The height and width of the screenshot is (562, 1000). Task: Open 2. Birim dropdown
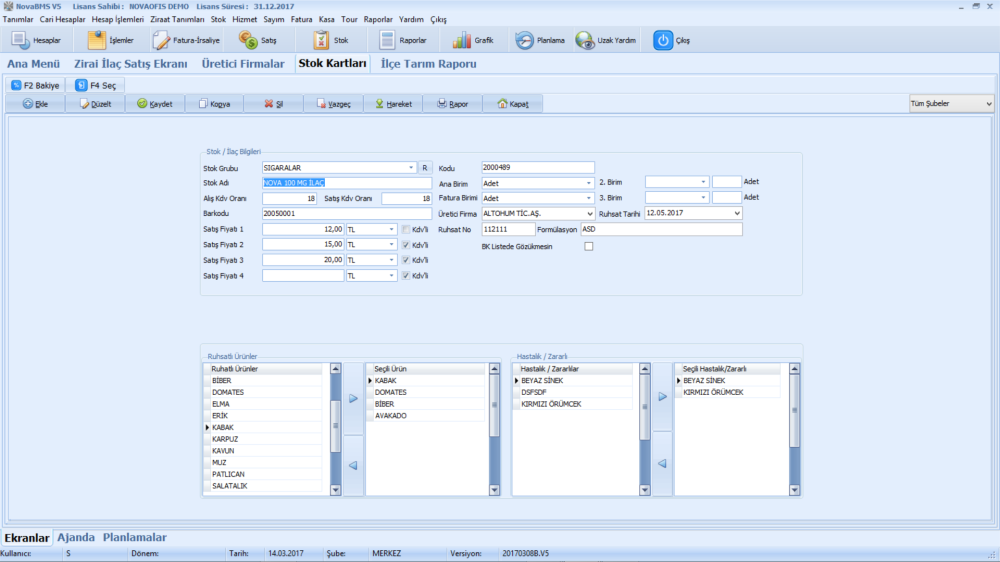click(x=703, y=182)
